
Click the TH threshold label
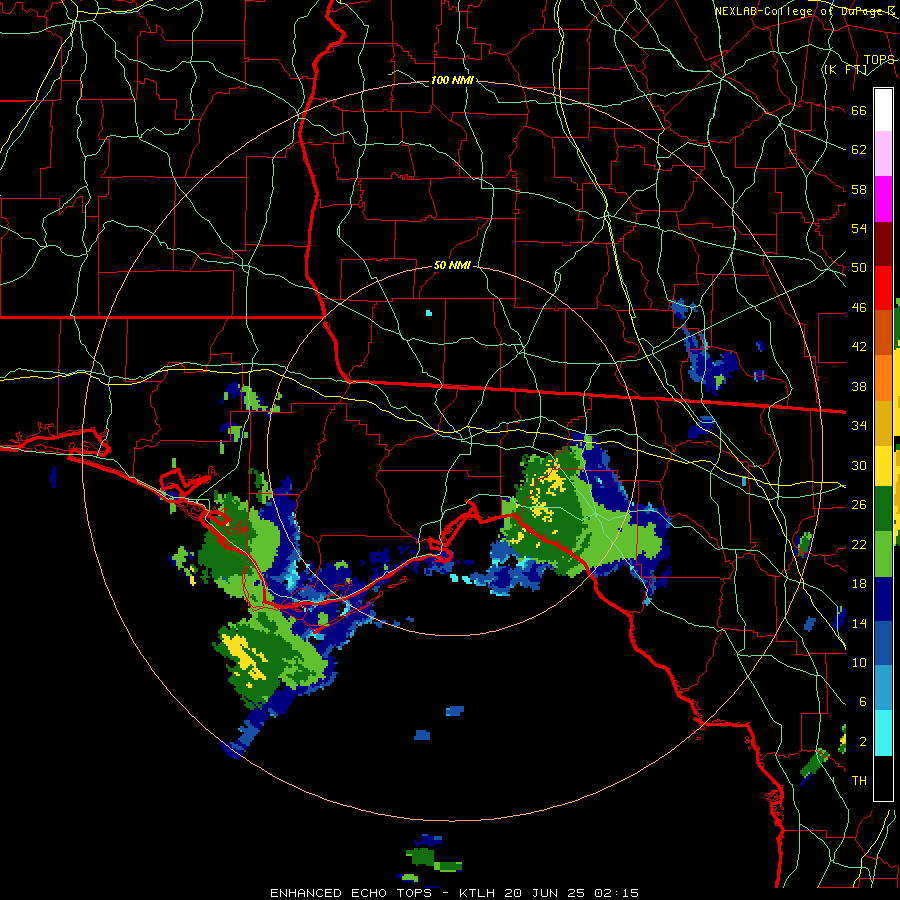(859, 781)
